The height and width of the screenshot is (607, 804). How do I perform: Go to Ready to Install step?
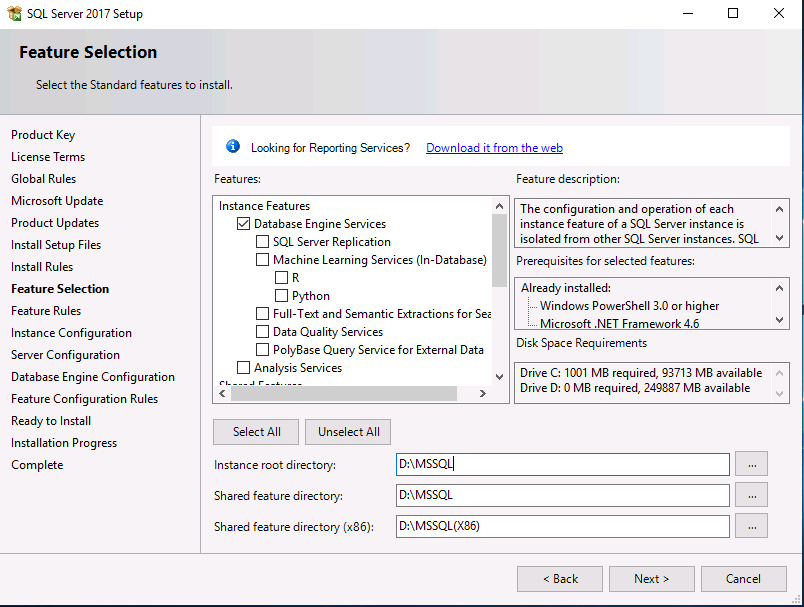pos(51,421)
